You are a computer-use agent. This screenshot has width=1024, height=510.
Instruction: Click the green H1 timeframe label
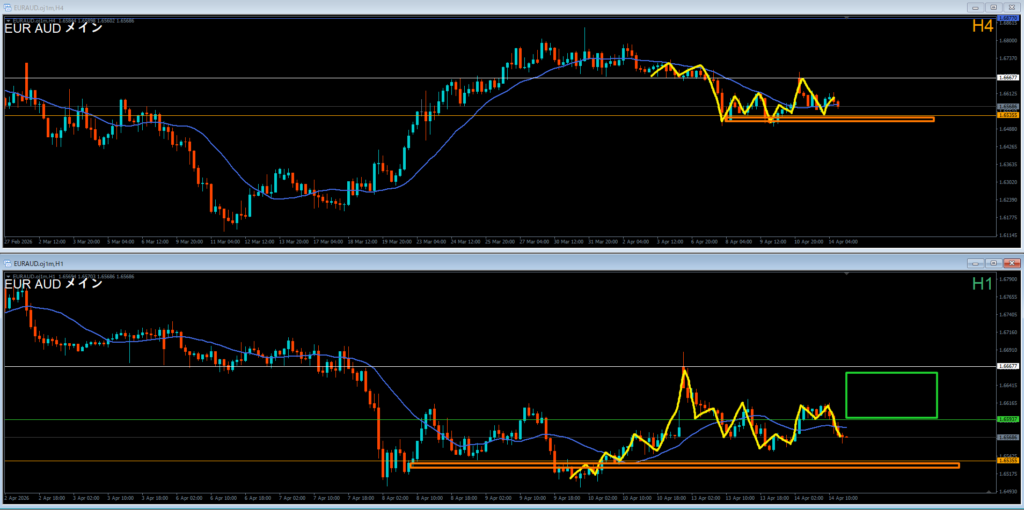pos(981,284)
